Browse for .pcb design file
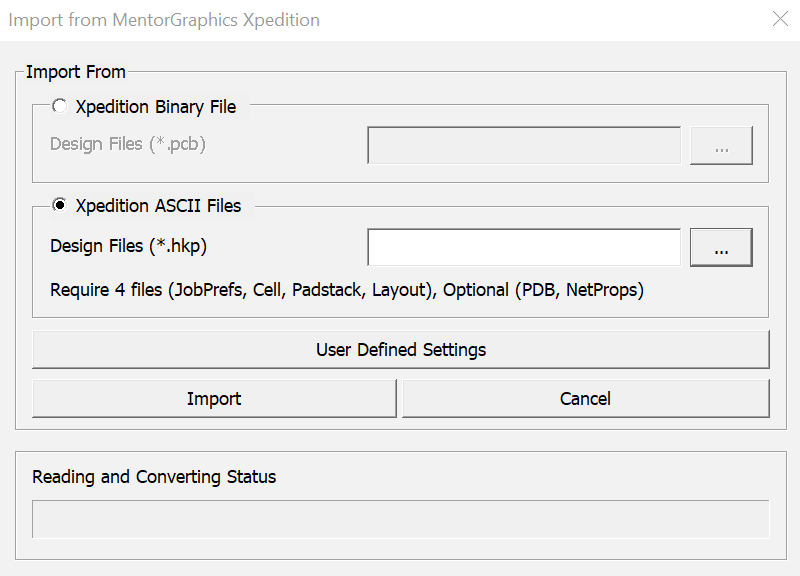Viewport: 800px width, 576px height. [721, 146]
